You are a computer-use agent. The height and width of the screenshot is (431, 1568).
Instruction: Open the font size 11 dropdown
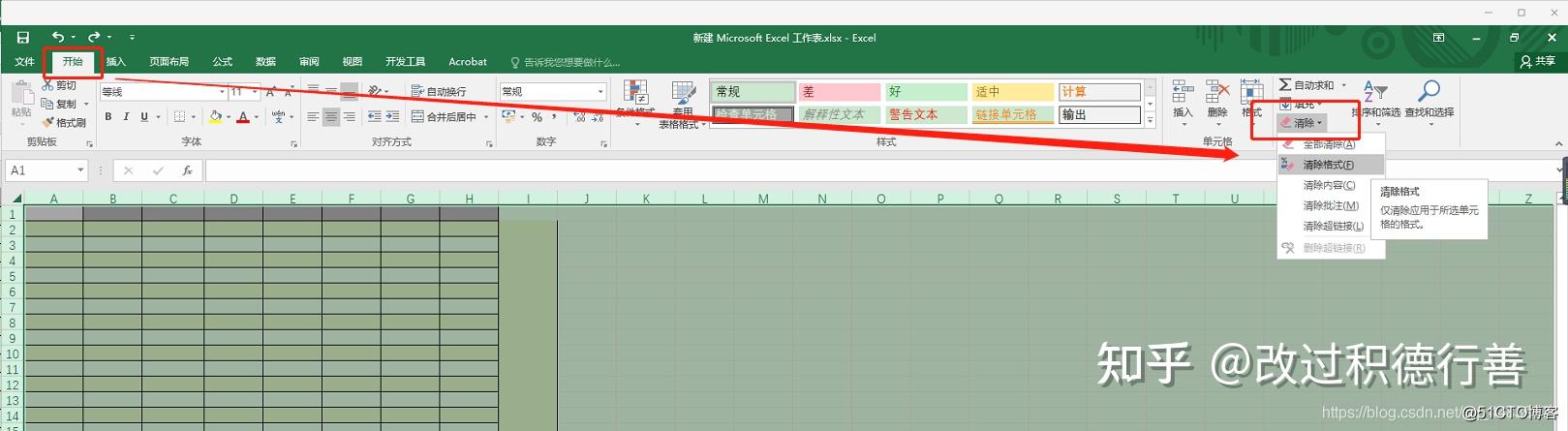pos(255,92)
